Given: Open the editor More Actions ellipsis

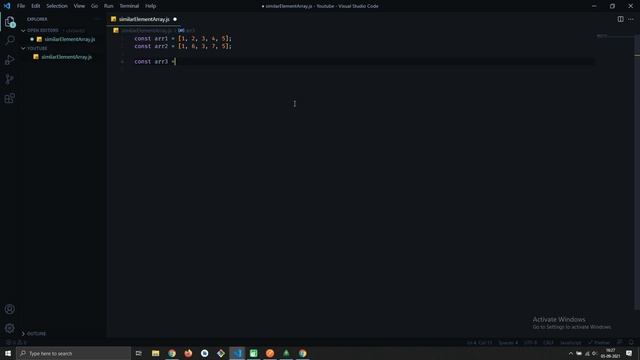Looking at the screenshot, I should (x=631, y=19).
